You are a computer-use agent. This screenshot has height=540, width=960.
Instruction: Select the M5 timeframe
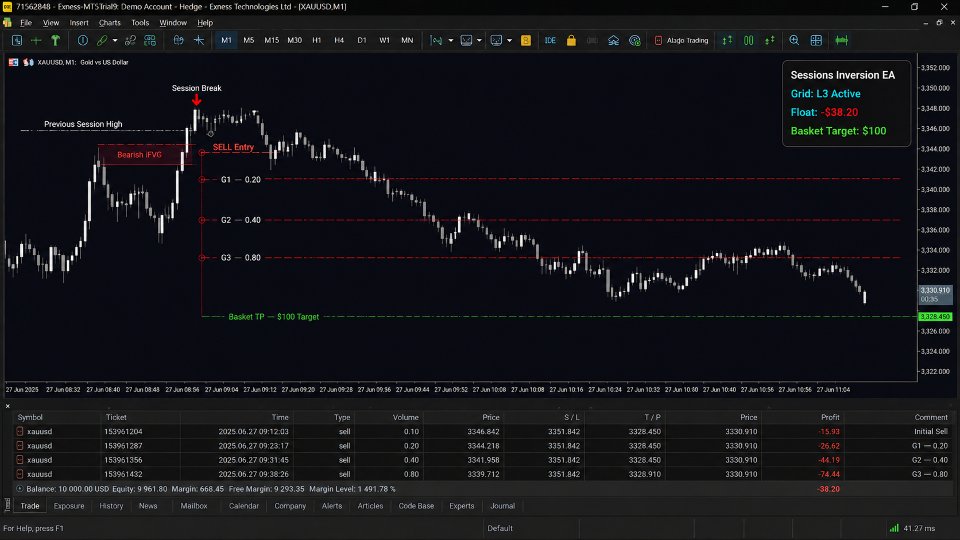[x=249, y=40]
